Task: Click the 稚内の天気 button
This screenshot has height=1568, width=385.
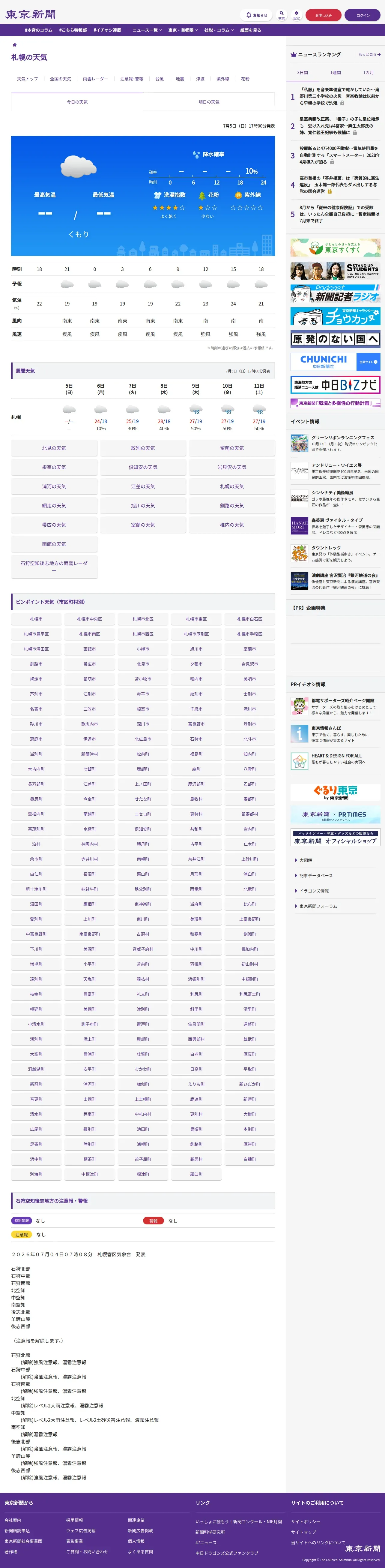Action: 232,525
